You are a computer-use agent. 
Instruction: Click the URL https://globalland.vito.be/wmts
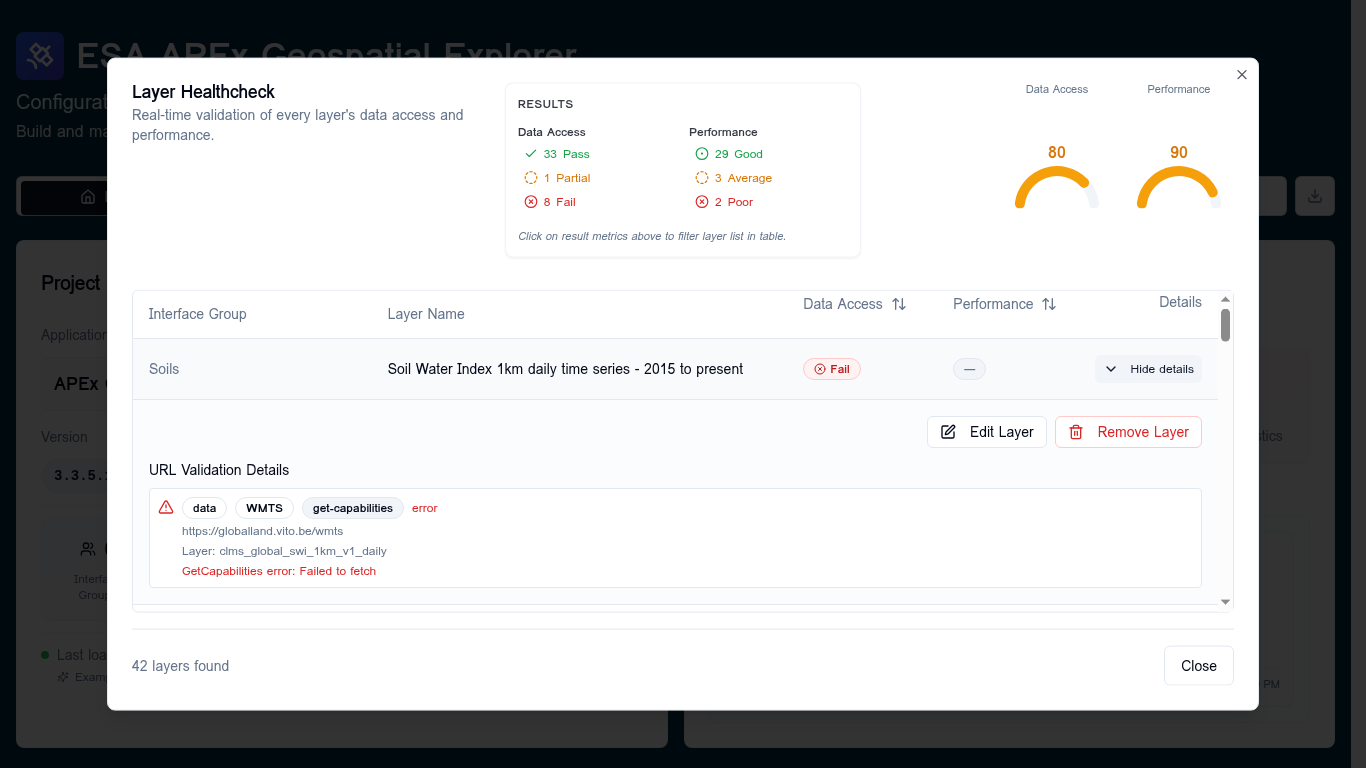pos(262,531)
